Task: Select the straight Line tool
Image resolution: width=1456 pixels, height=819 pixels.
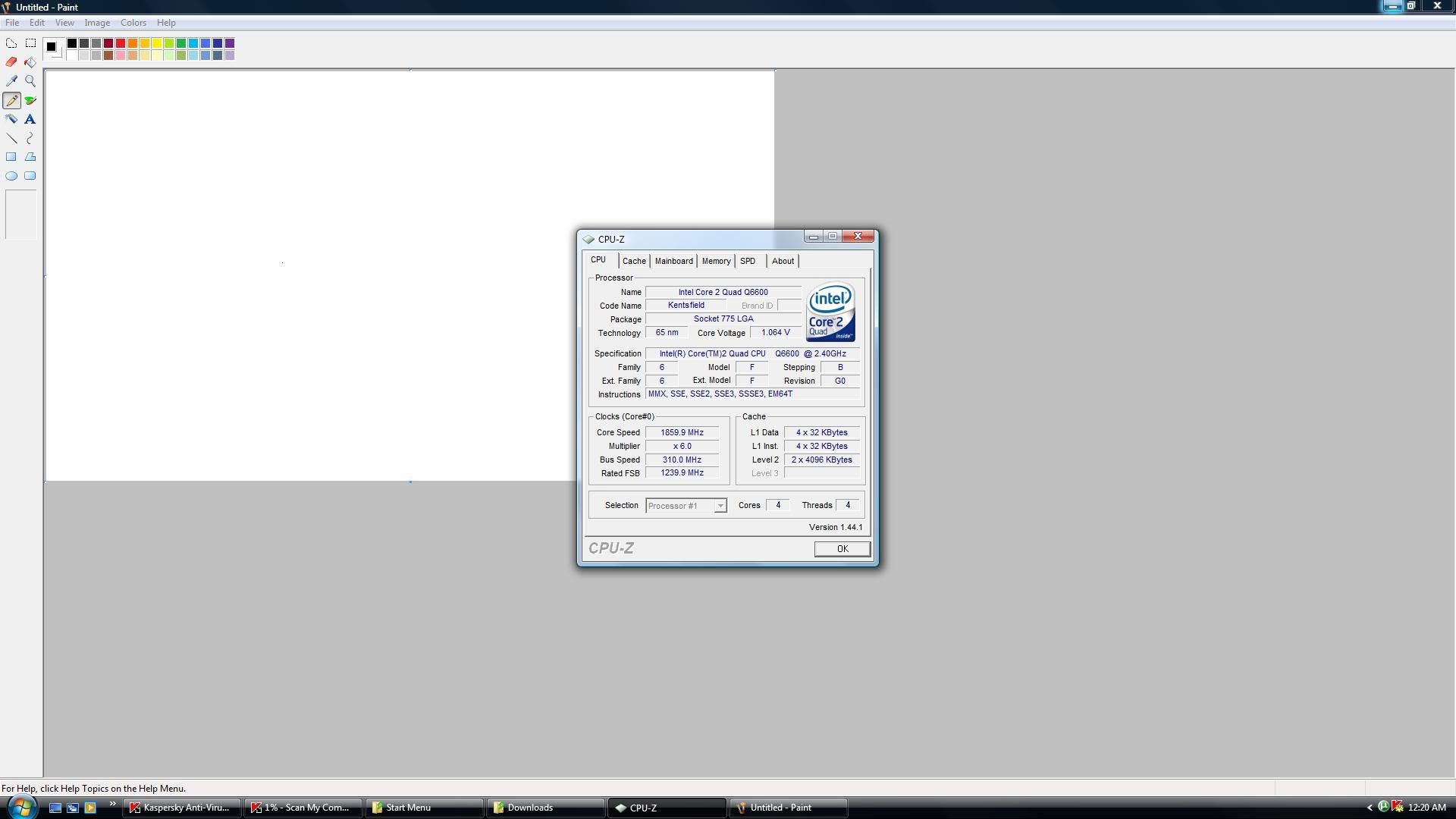Action: [11, 138]
